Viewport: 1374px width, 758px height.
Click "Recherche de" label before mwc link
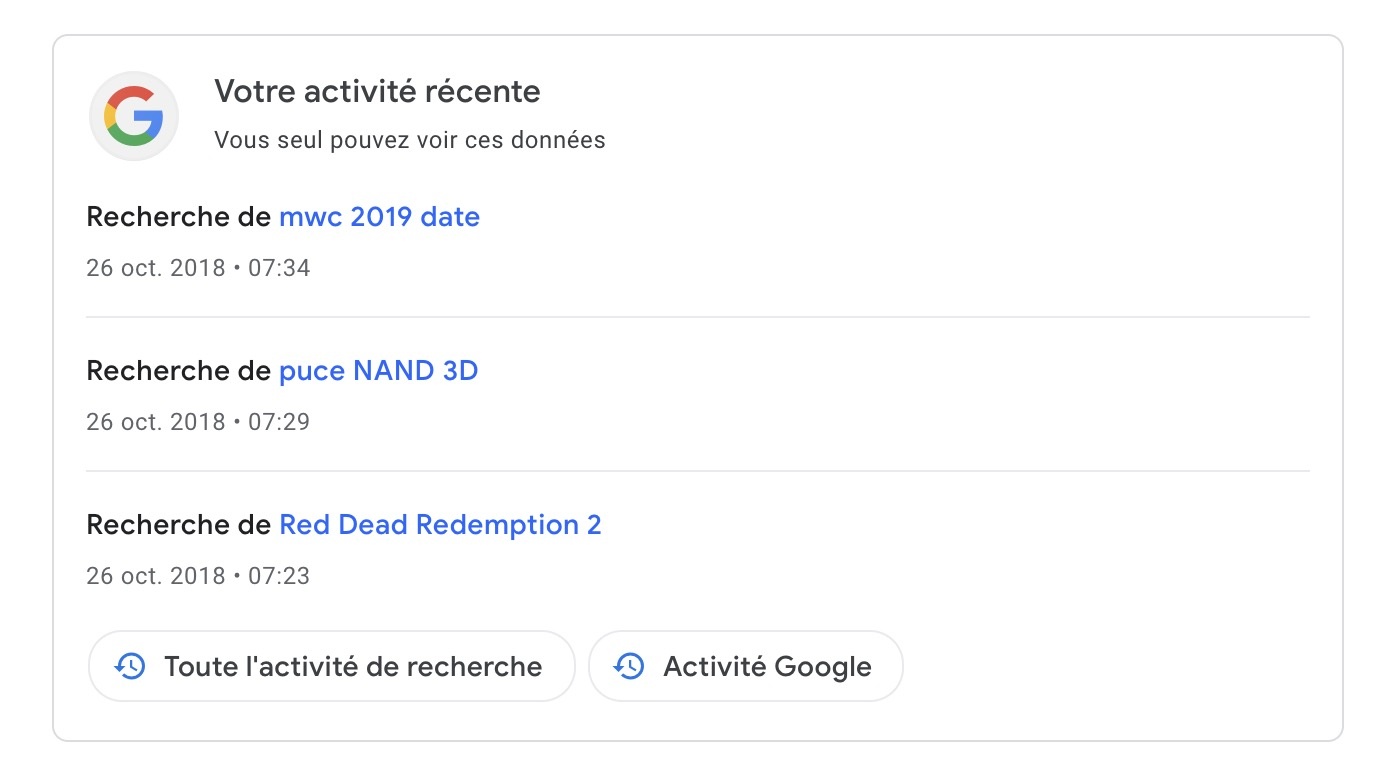click(178, 217)
